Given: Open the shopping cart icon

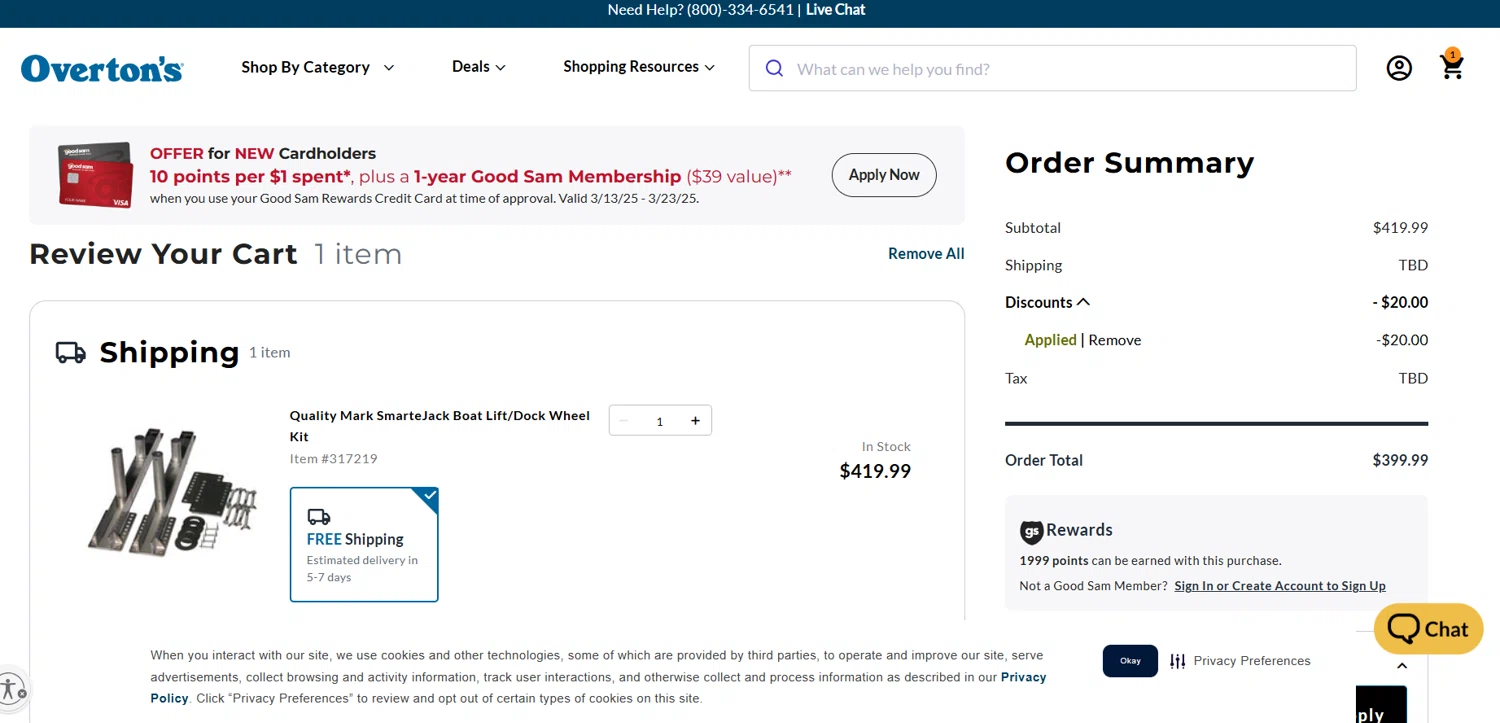Looking at the screenshot, I should tap(1451, 66).
